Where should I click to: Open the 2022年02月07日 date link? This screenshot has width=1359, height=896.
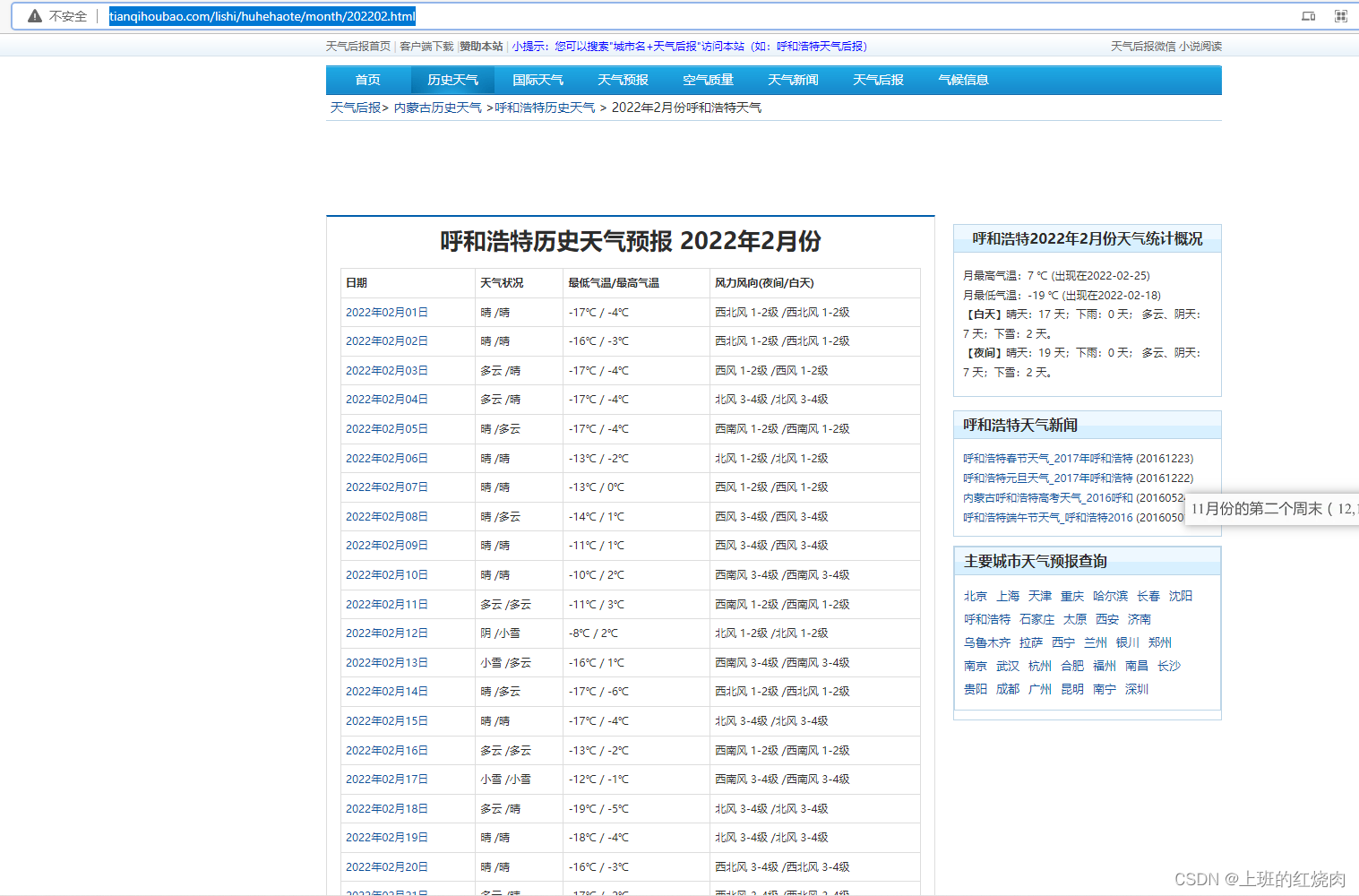pos(387,487)
